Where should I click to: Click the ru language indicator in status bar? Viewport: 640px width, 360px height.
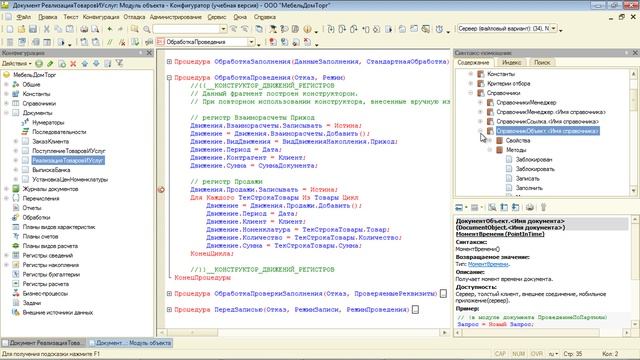point(553,353)
